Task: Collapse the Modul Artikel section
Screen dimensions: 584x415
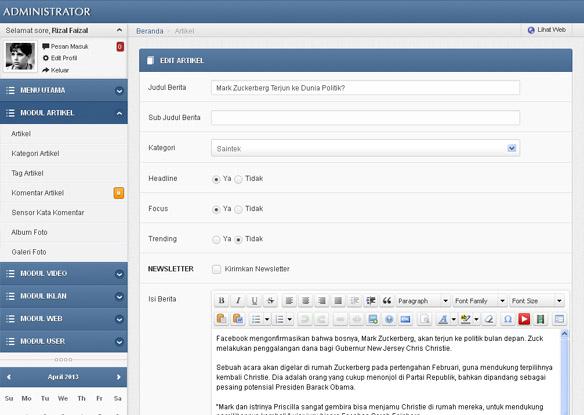Action: coord(64,113)
